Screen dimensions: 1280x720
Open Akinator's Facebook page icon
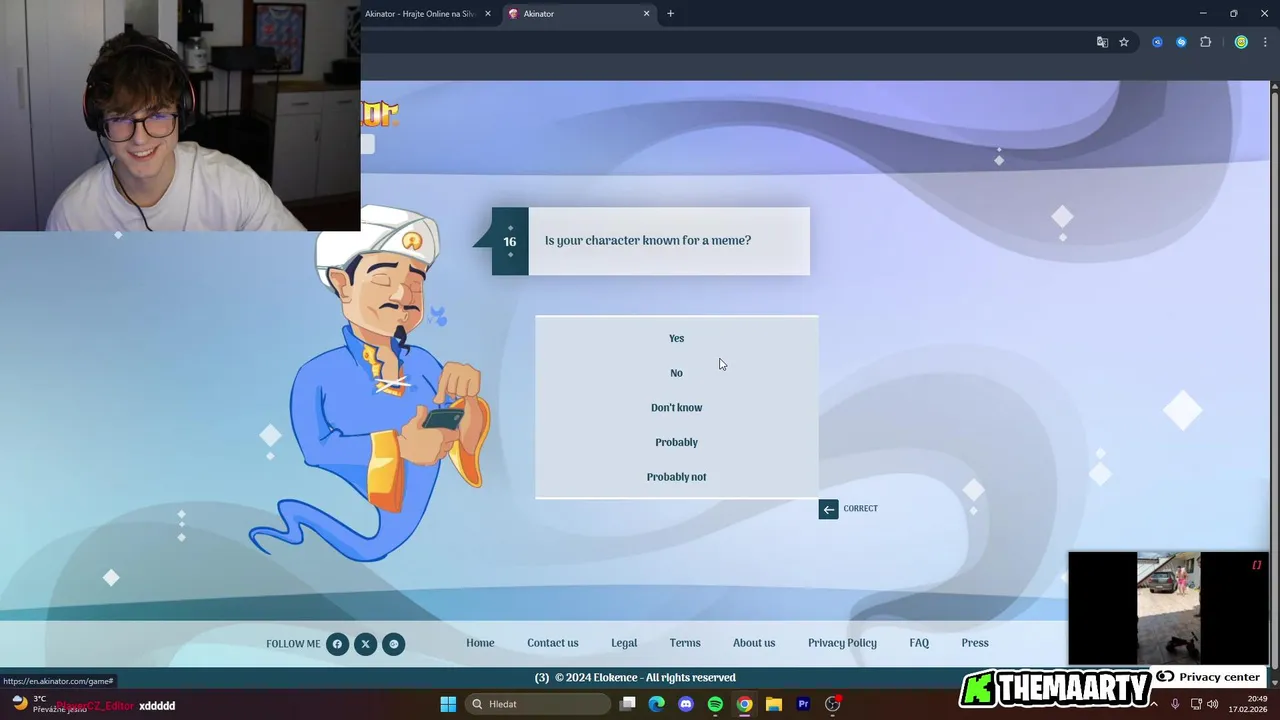coord(337,644)
